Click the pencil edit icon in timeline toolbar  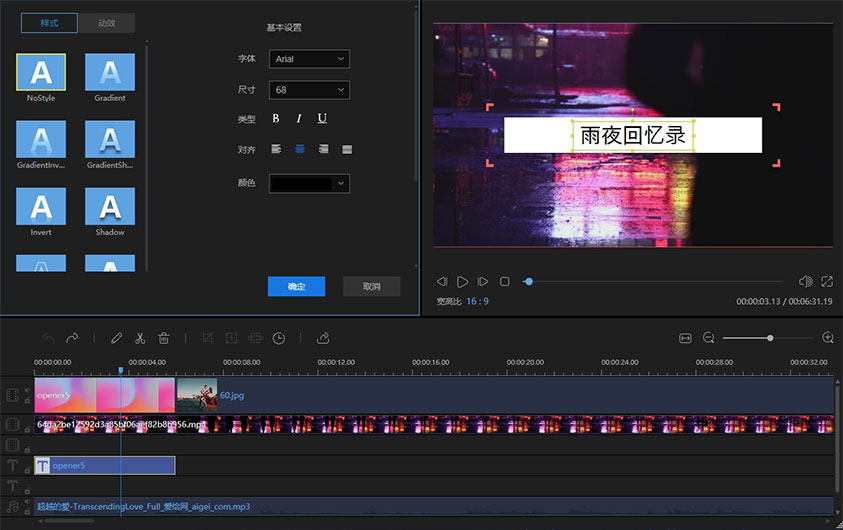click(117, 338)
